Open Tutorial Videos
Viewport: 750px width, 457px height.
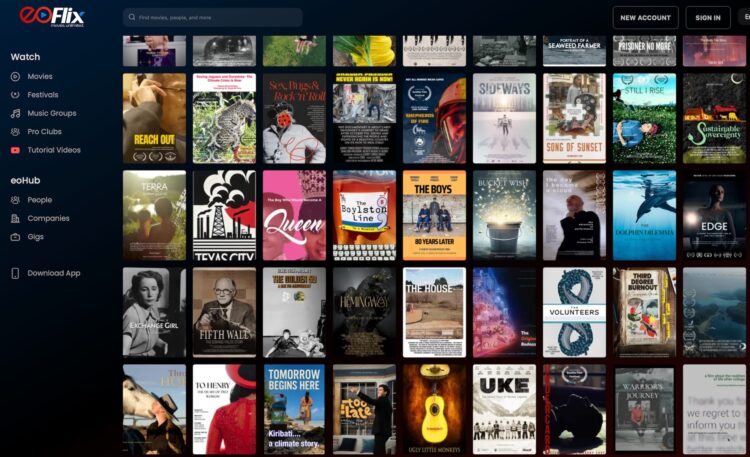click(54, 150)
